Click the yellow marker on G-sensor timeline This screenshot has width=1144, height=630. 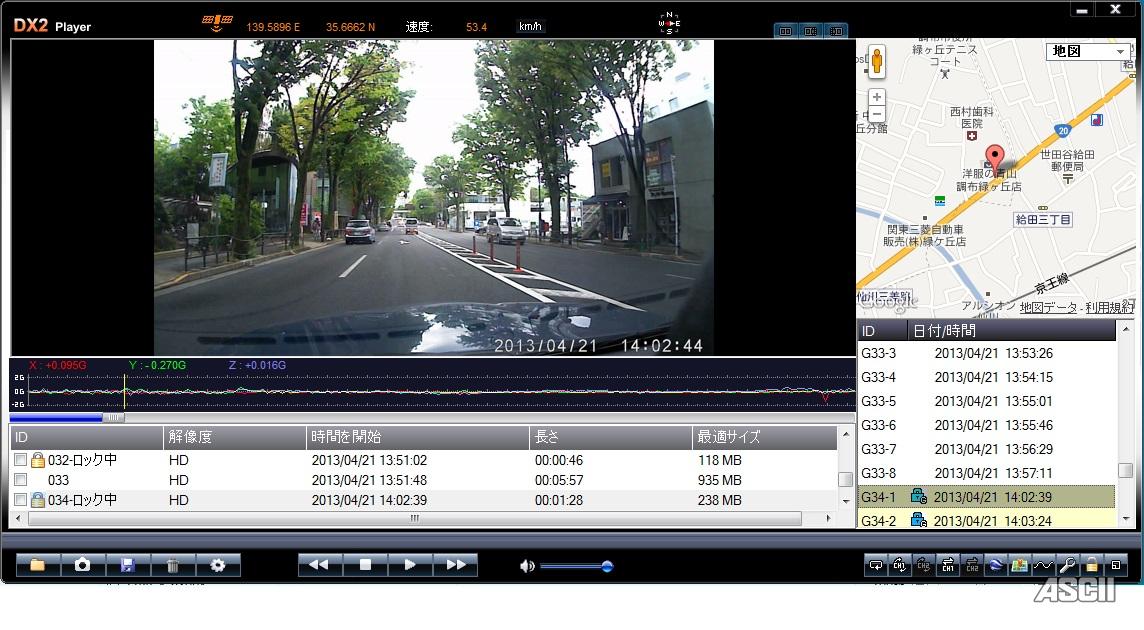125,392
